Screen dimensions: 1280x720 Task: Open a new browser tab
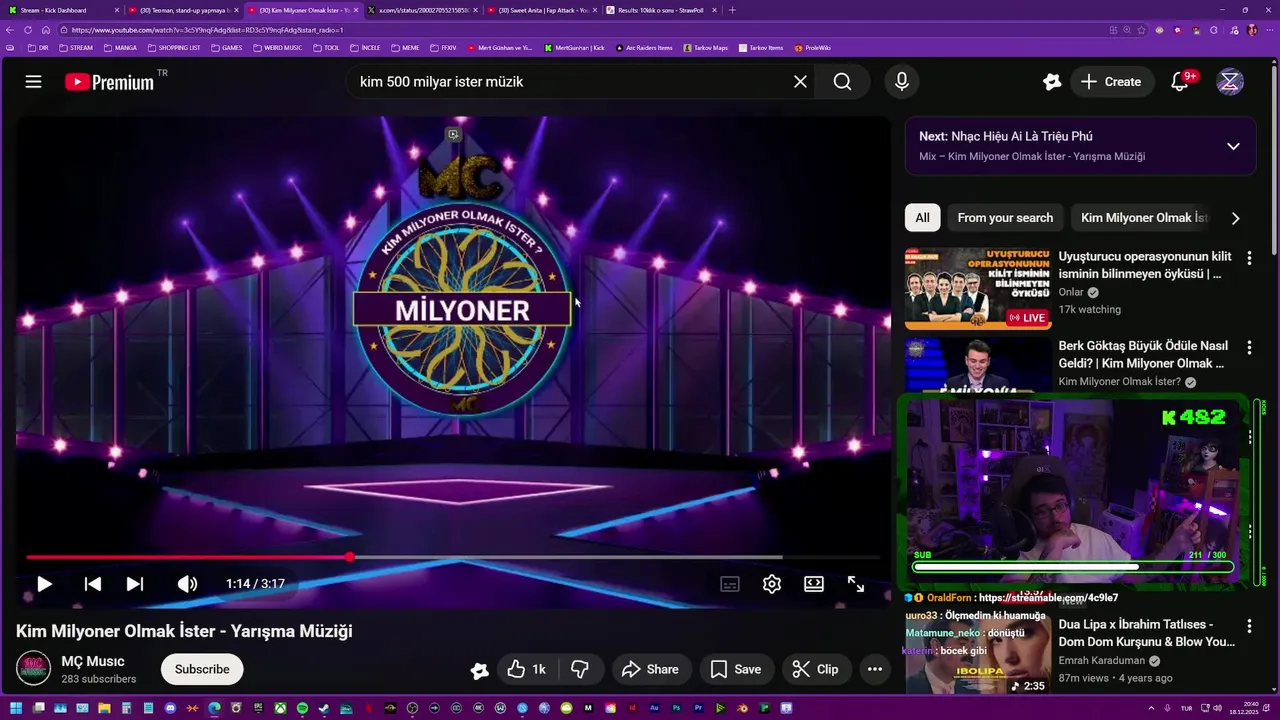click(x=732, y=10)
